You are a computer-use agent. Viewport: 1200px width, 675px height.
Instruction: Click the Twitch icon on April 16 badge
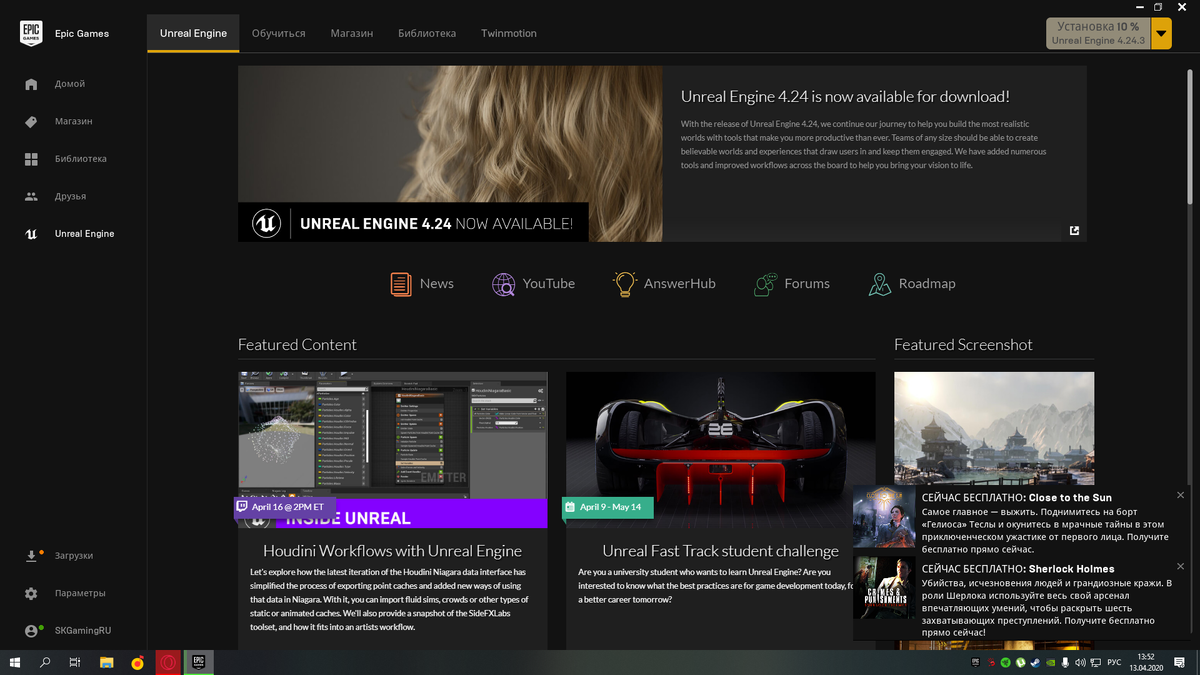[x=242, y=507]
